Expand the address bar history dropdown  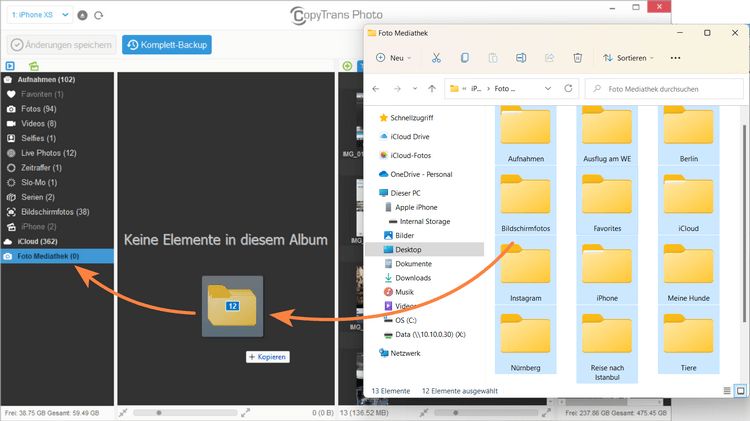548,89
